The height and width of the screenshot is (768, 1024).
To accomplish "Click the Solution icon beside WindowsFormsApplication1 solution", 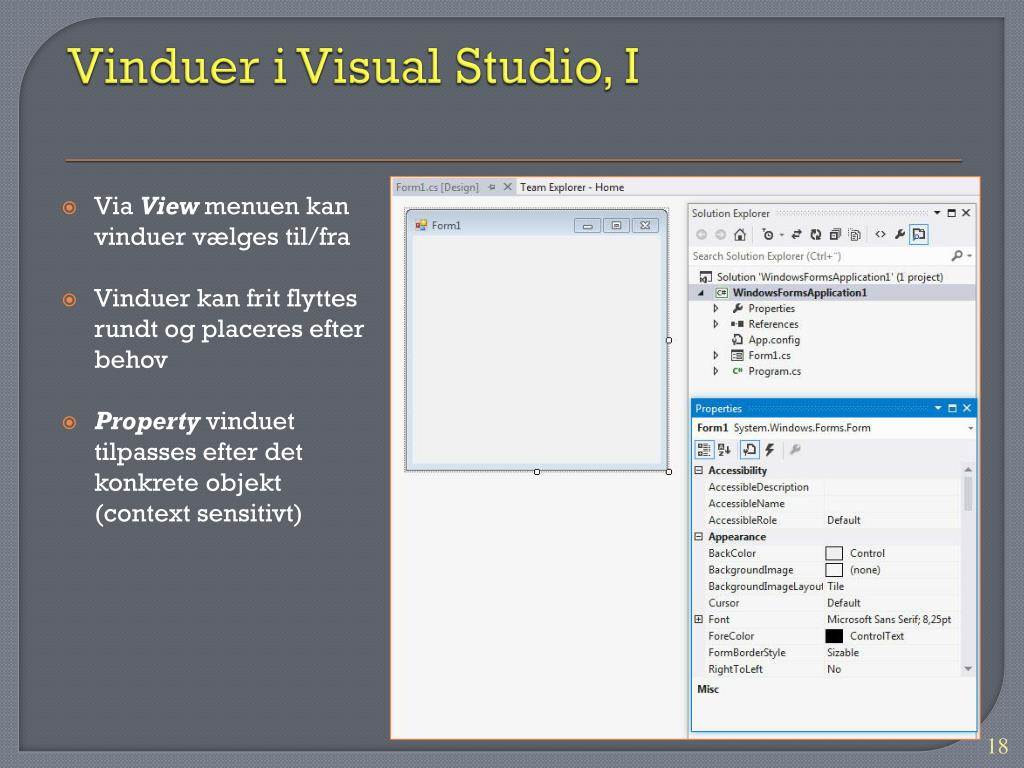I will click(x=705, y=277).
